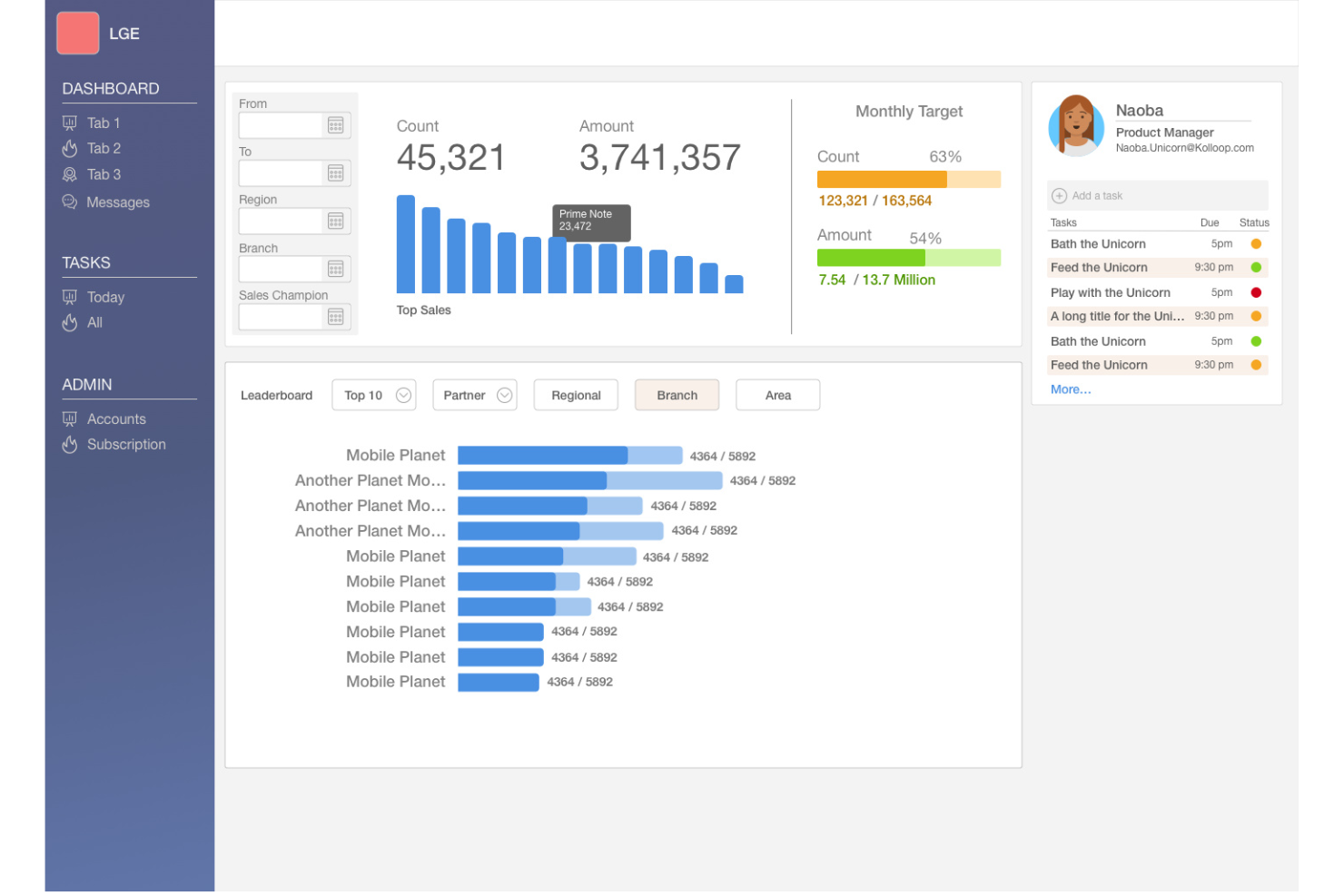
Task: Click the Tab 1 presentation board icon
Action: pos(70,123)
